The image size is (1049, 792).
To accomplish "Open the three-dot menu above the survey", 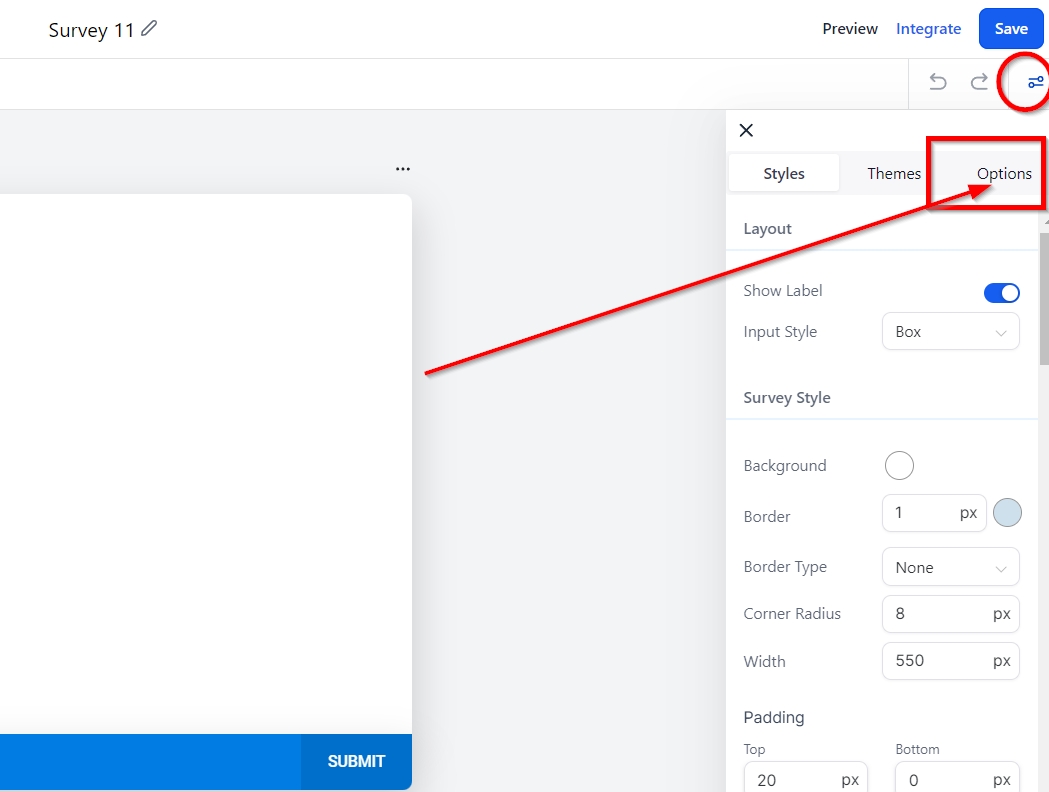I will [x=402, y=169].
